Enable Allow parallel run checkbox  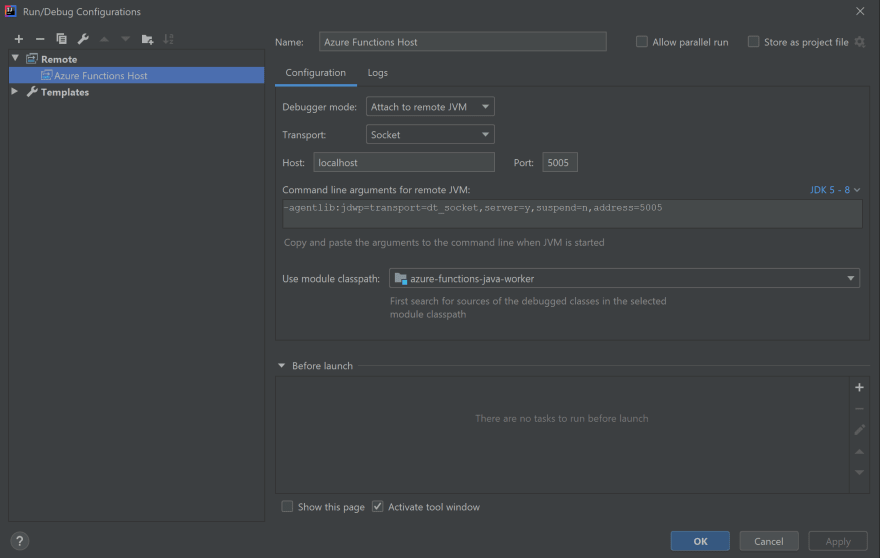[x=641, y=42]
